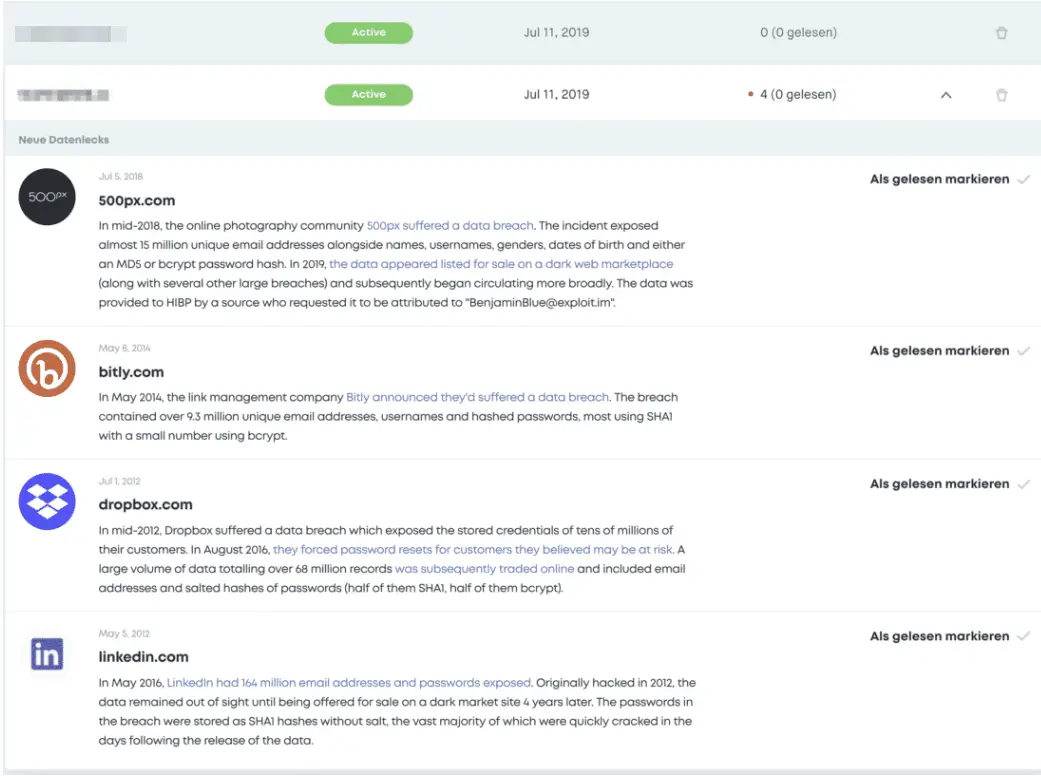
Task: Delete the first monitored email row
Action: click(x=1001, y=33)
